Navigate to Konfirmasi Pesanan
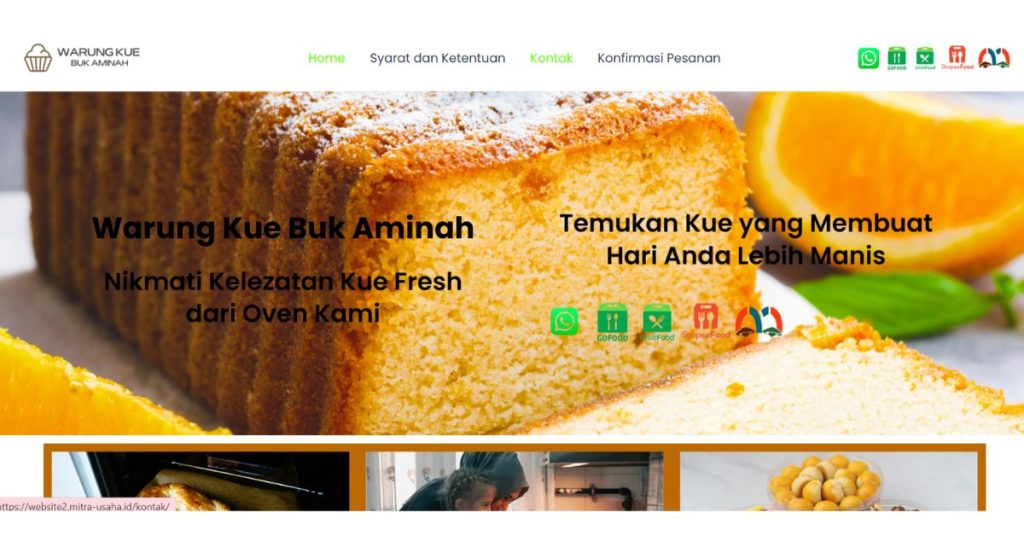Viewport: 1024px width, 536px height. coord(659,58)
